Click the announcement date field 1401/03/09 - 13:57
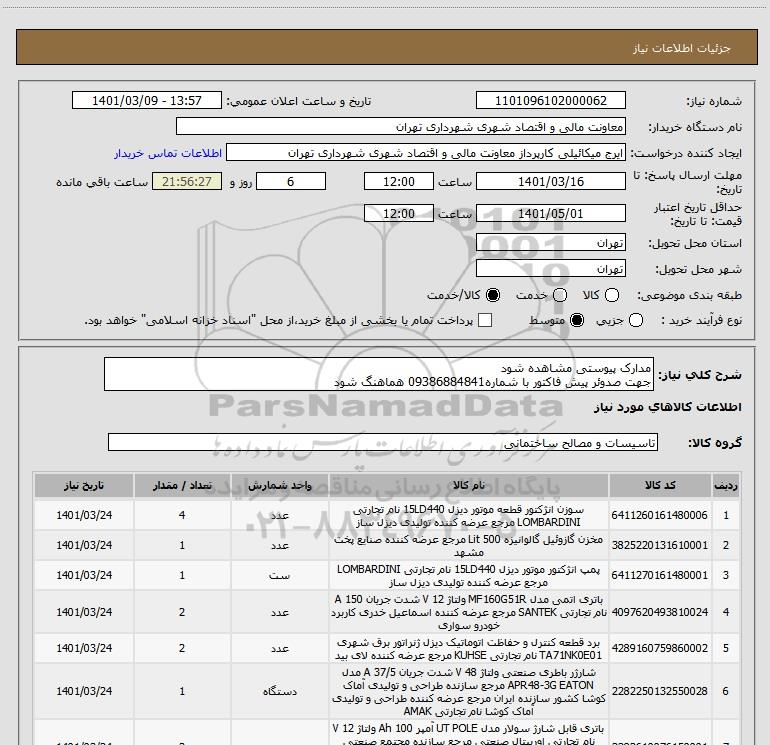The height and width of the screenshot is (745, 770). click(147, 101)
